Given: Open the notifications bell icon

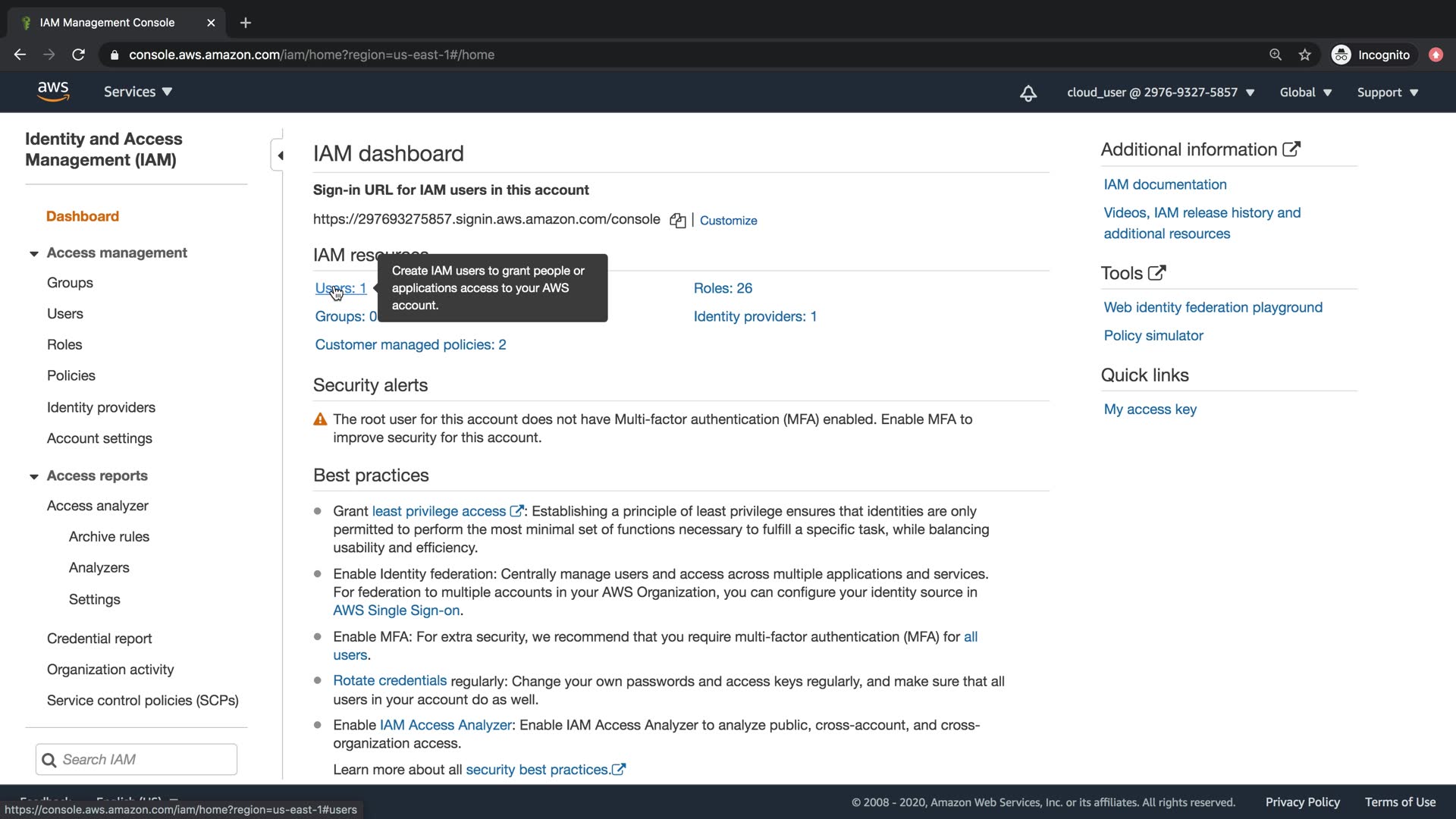Looking at the screenshot, I should (1028, 93).
